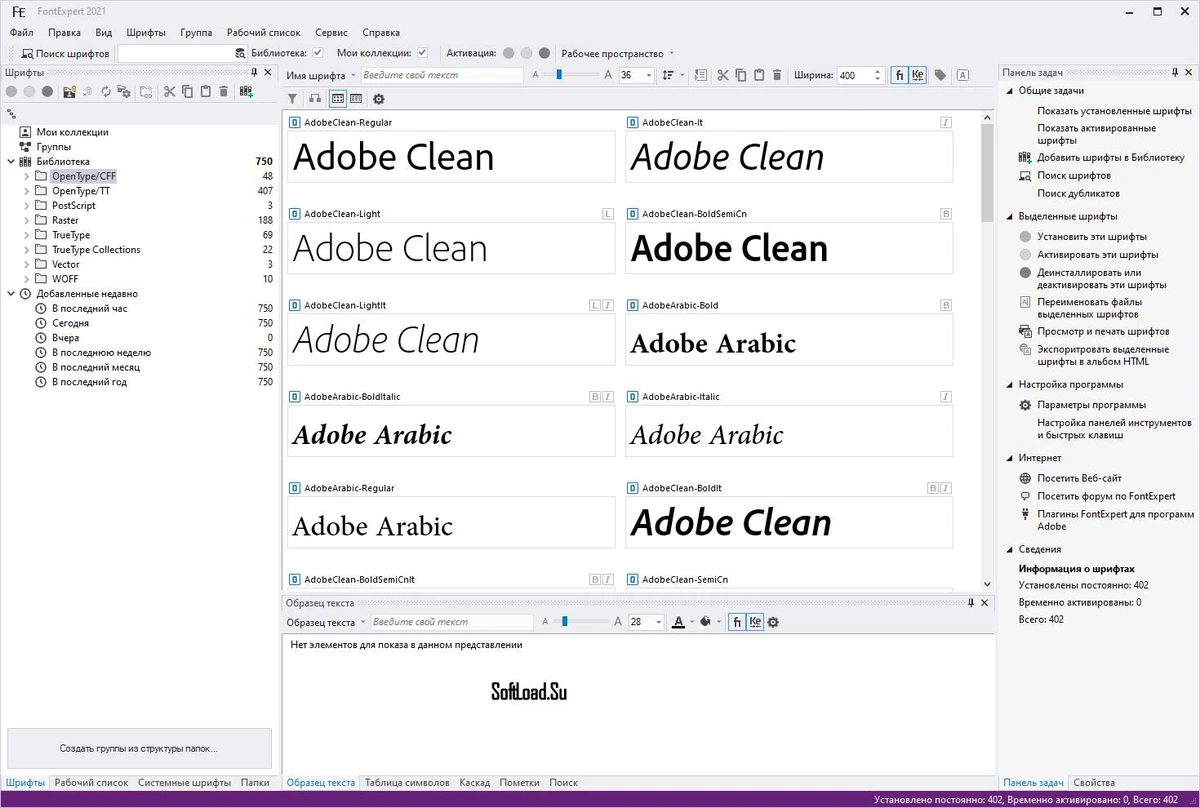The width and height of the screenshot is (1200, 808).
Task: Open the Шрифты menu
Action: 146,33
